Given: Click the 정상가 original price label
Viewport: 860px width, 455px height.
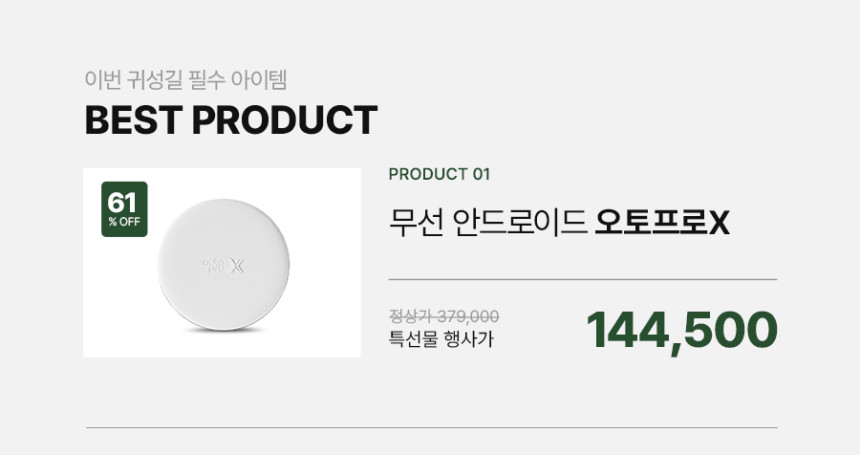Looking at the screenshot, I should click(409, 316).
